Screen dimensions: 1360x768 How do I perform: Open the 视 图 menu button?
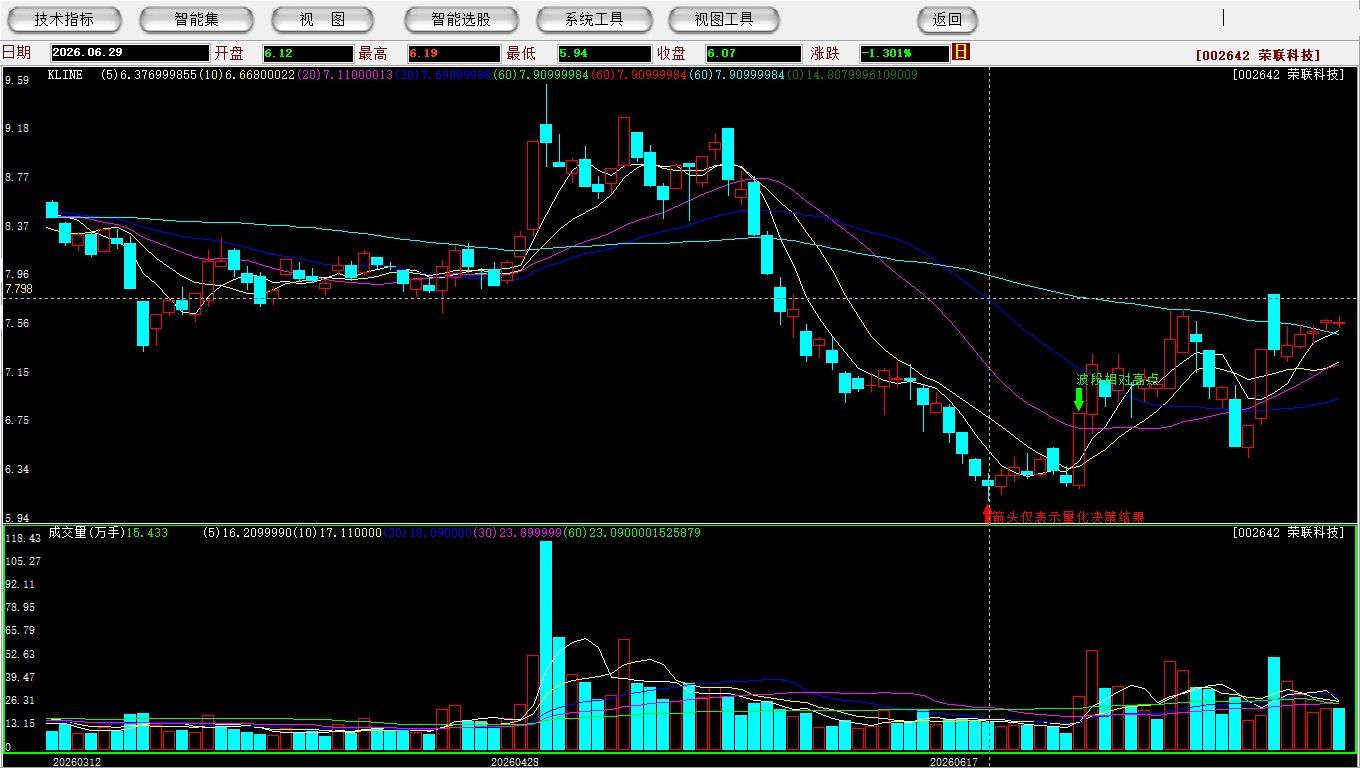click(x=322, y=19)
